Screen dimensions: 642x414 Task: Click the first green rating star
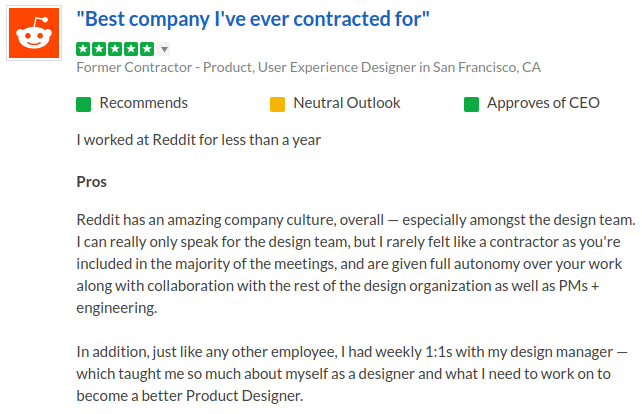pyautogui.click(x=83, y=48)
